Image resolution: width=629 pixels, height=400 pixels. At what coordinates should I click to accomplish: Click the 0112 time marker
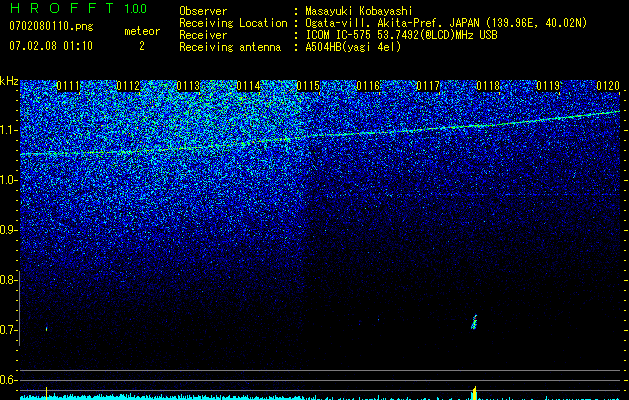pos(128,86)
